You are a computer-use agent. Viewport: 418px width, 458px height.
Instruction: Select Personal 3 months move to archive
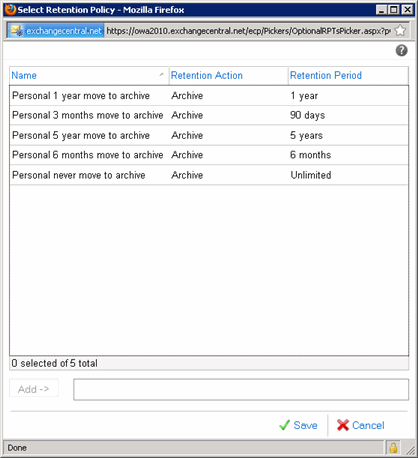pos(209,115)
